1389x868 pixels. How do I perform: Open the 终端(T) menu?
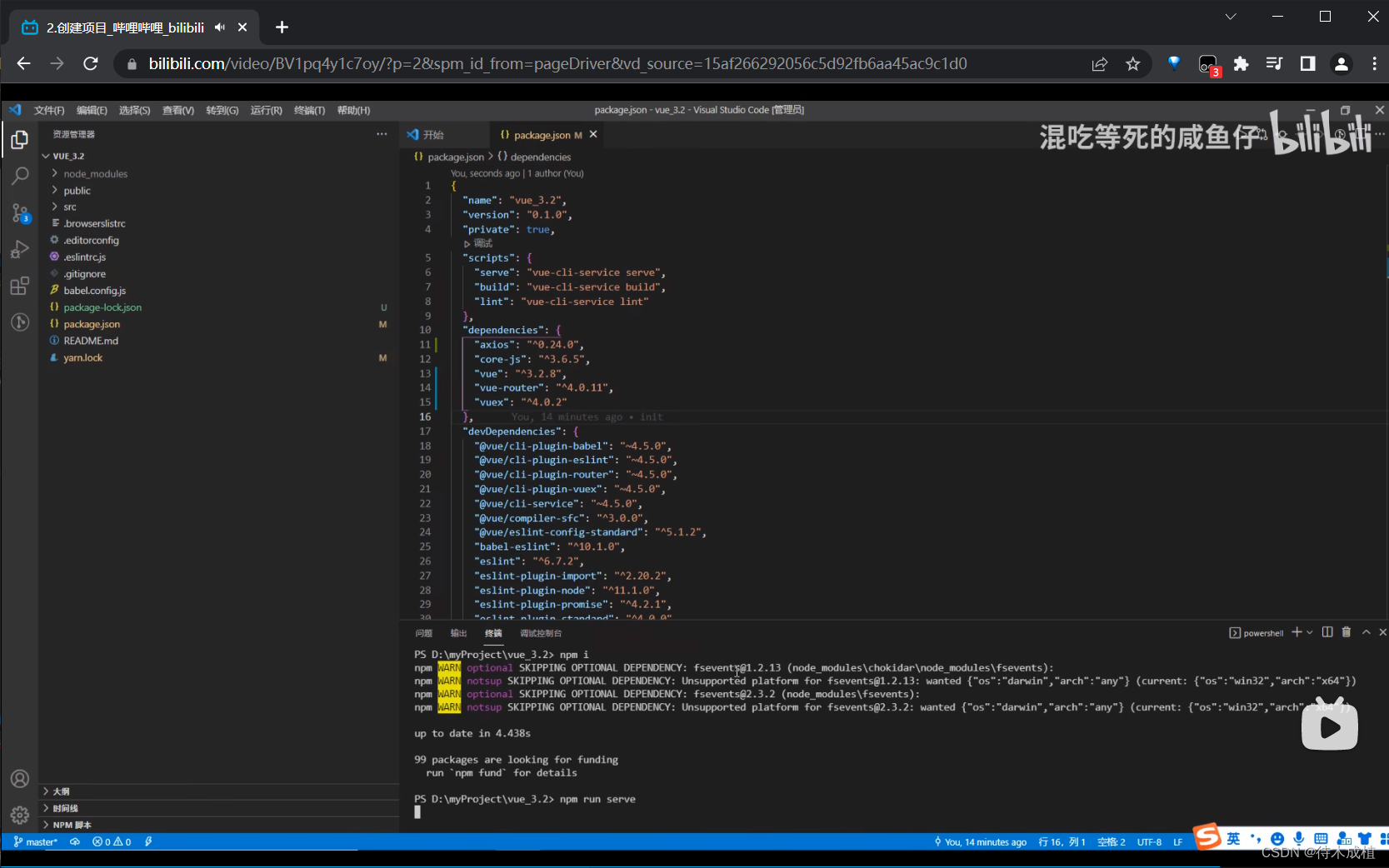coord(309,110)
